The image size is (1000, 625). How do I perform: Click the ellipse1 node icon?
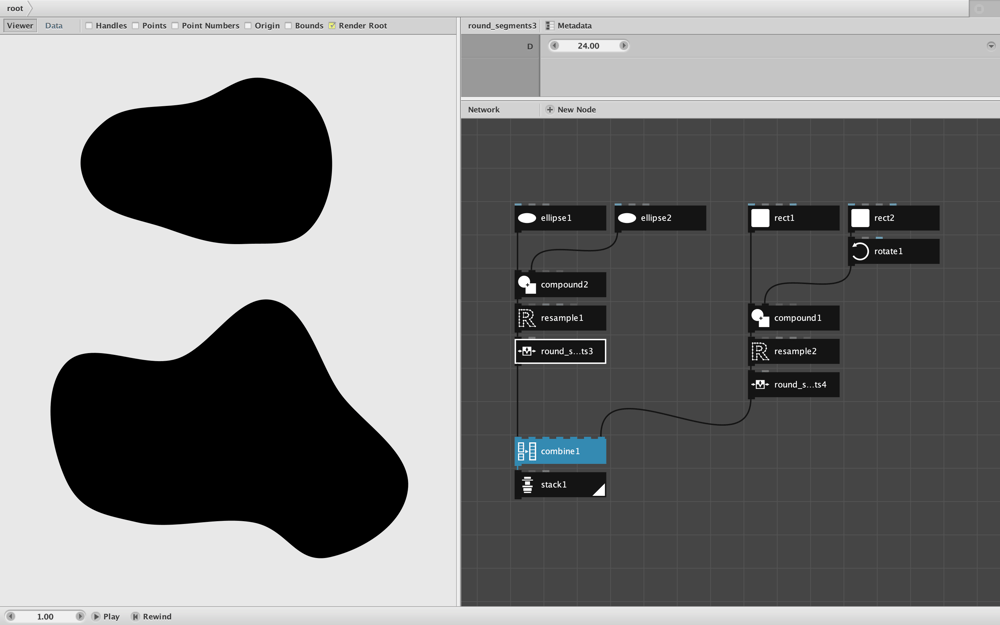click(527, 218)
